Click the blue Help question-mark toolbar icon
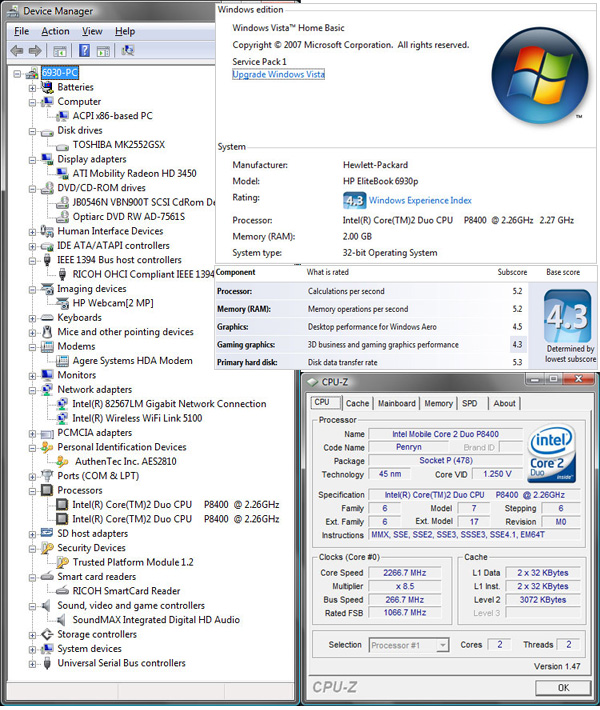Image resolution: width=600 pixels, height=710 pixels. point(84,50)
